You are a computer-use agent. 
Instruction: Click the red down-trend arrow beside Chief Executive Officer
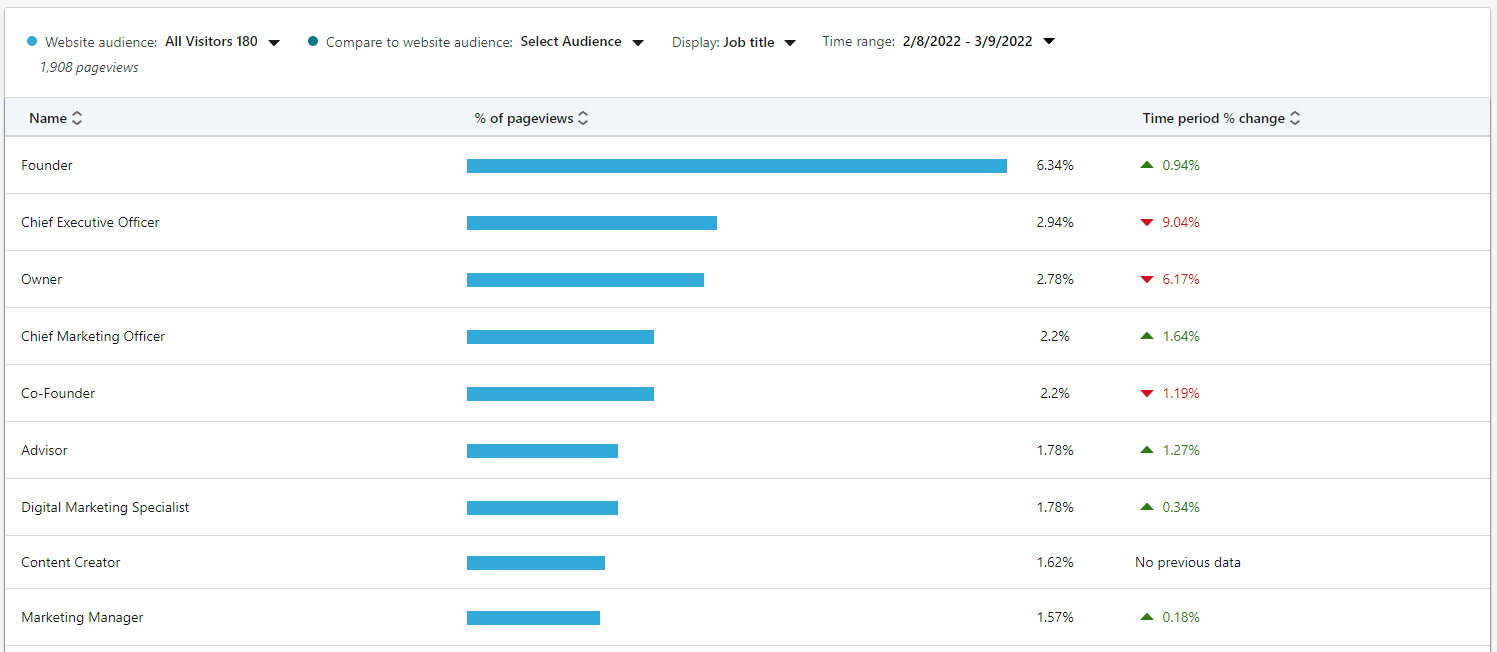[1147, 222]
